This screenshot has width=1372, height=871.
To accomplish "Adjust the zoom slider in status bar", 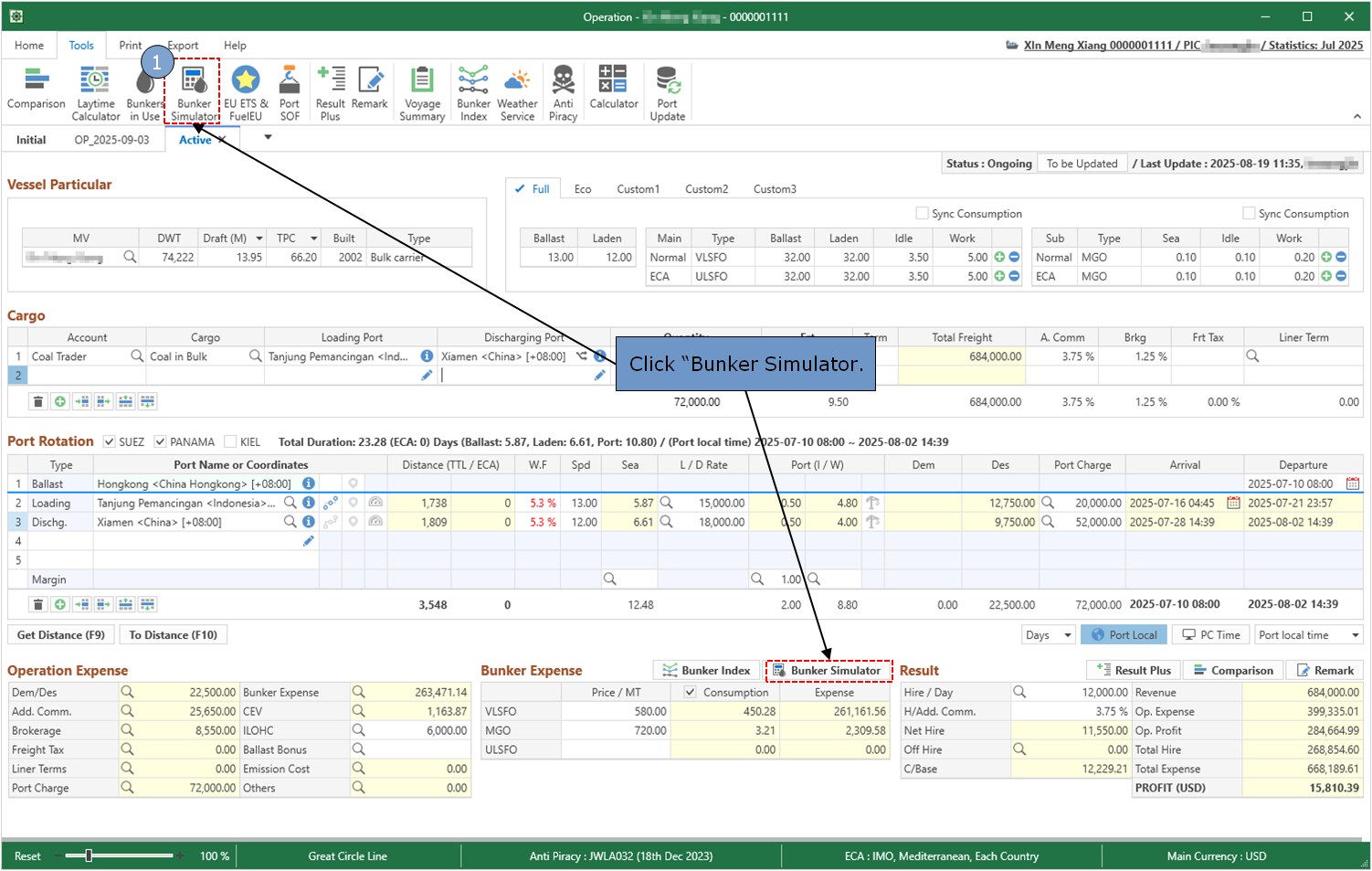I will (x=89, y=856).
